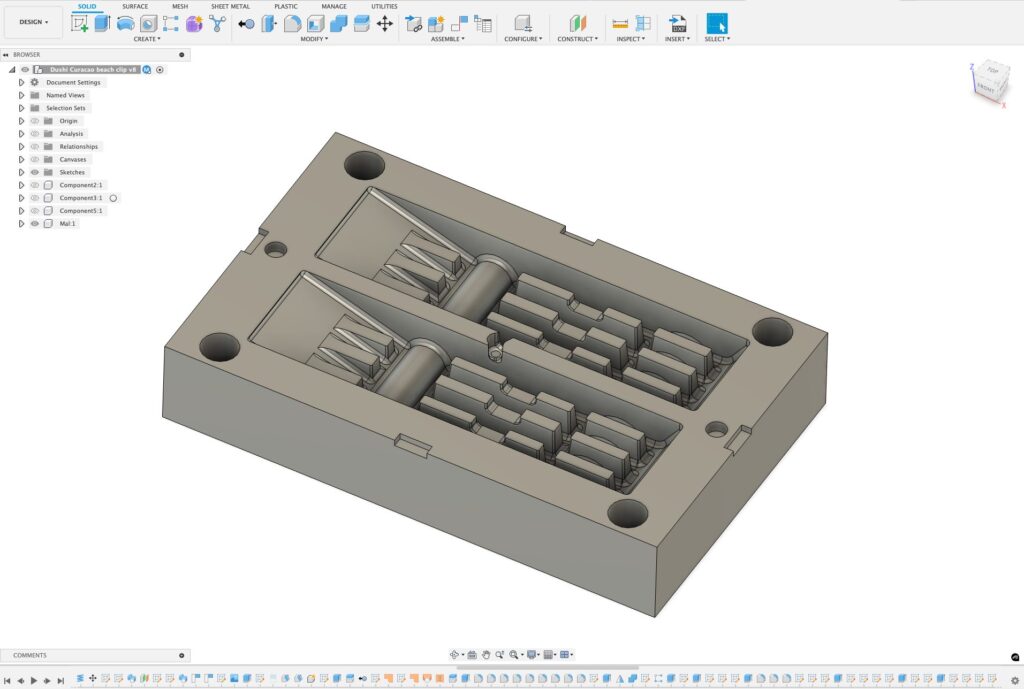Switch to the MESH tab

pos(180,7)
